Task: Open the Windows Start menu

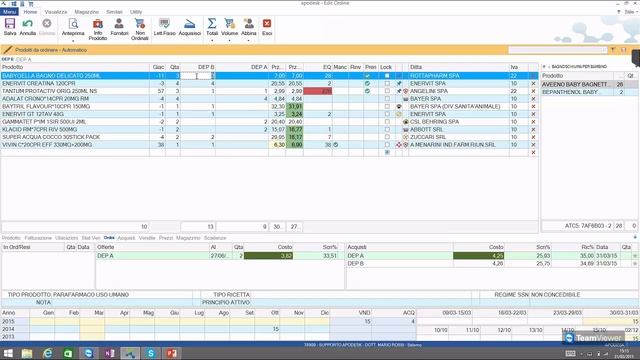Action: 8,353
